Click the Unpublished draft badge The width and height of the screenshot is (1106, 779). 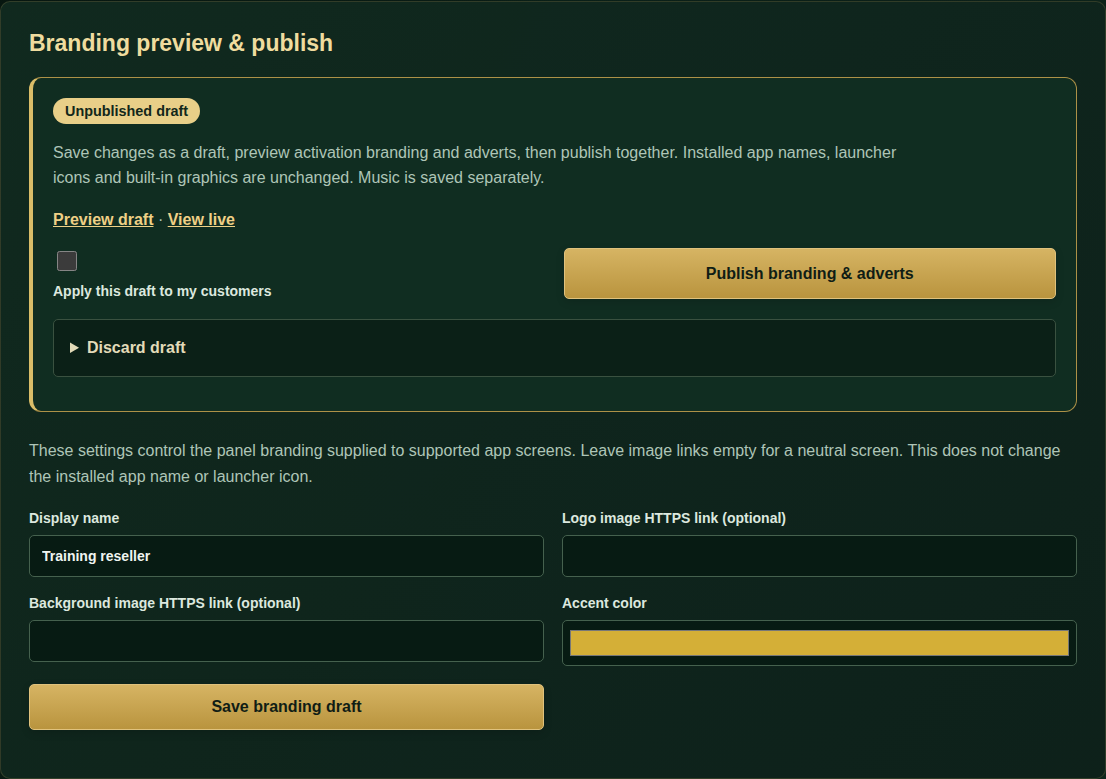(126, 111)
